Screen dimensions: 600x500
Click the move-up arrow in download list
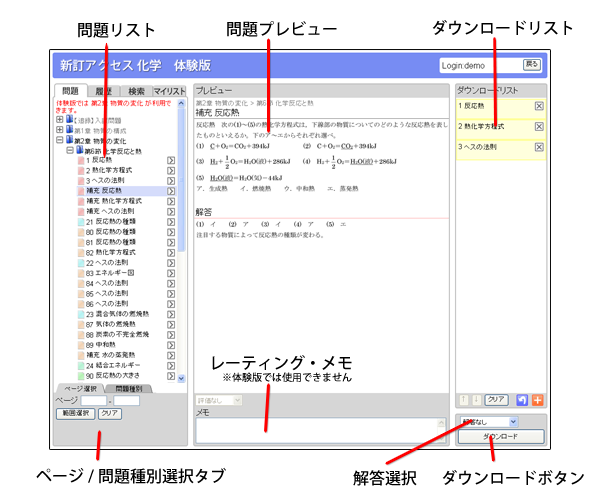pyautogui.click(x=464, y=400)
